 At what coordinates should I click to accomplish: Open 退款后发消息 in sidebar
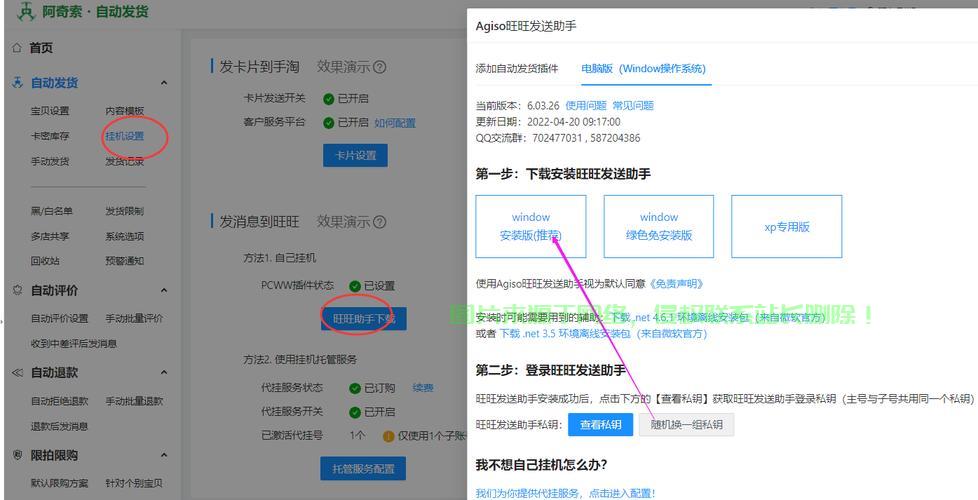point(59,426)
